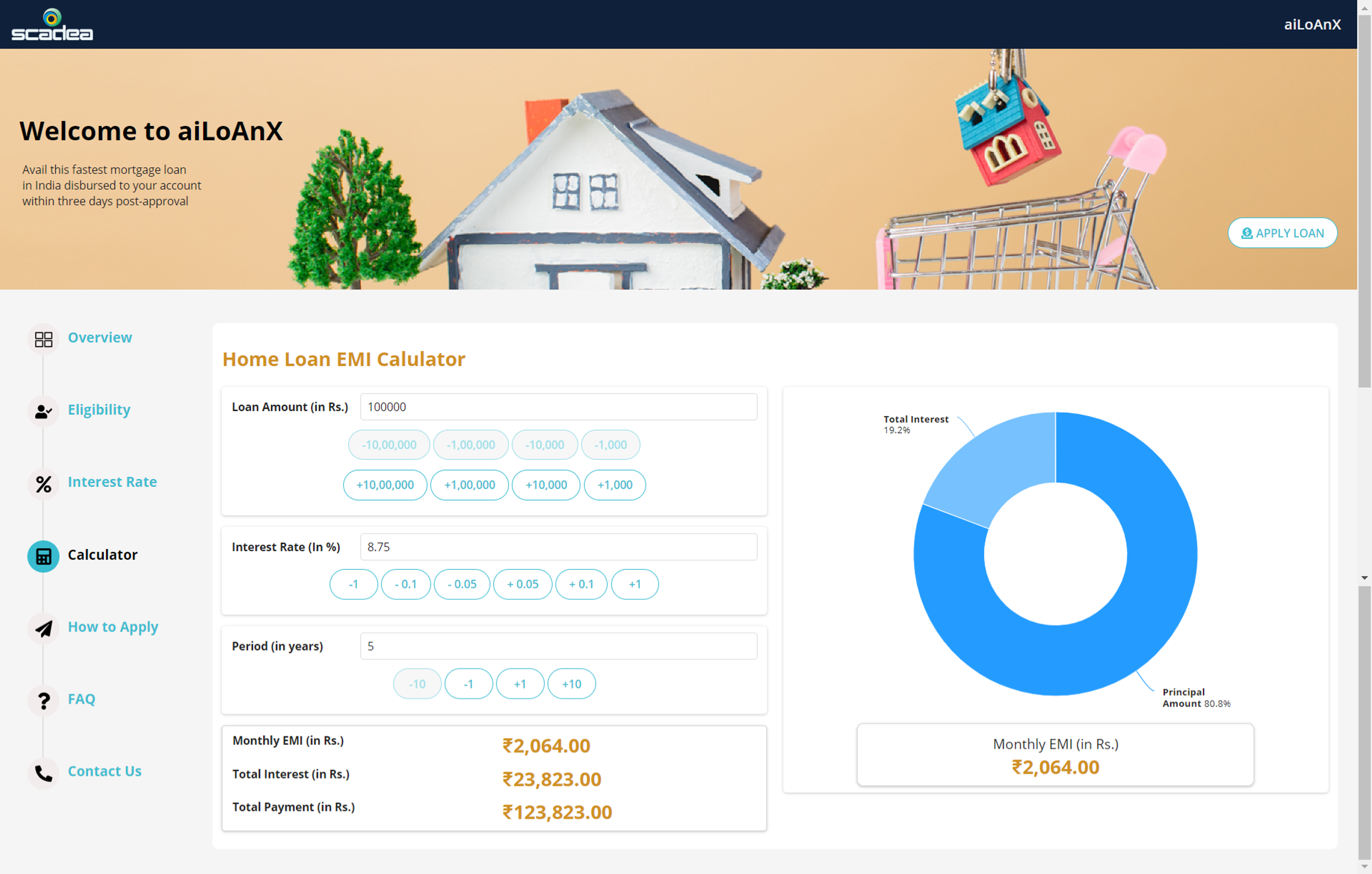Viewport: 1372px width, 874px height.
Task: Increase loan amount by +1,00,000
Action: (x=469, y=485)
